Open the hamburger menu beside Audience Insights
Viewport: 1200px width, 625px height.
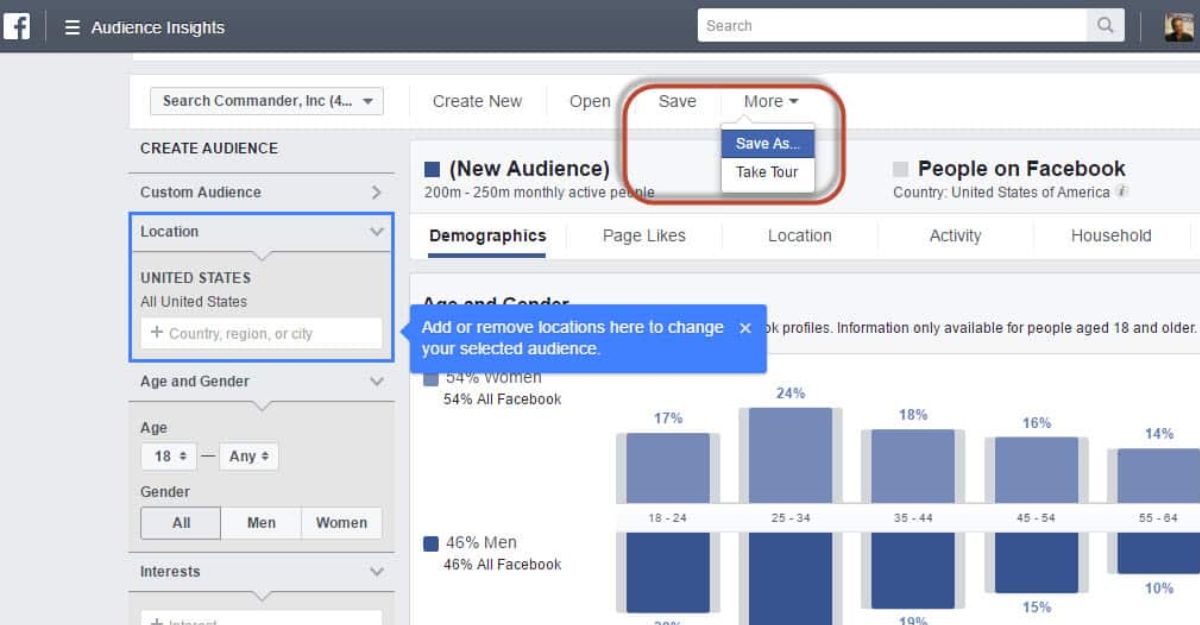pyautogui.click(x=72, y=28)
